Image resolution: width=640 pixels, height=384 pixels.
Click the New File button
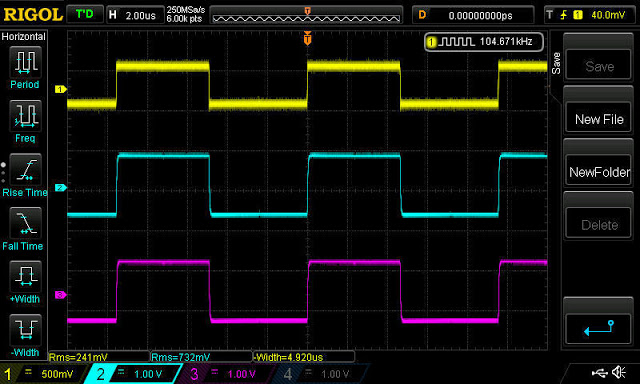point(599,119)
